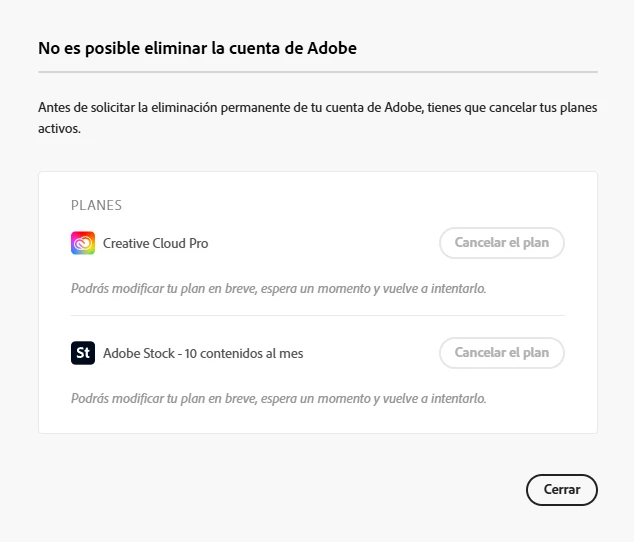Select the Creative Cloud Pro plan name
Viewport: 634px width, 542px height.
[156, 243]
